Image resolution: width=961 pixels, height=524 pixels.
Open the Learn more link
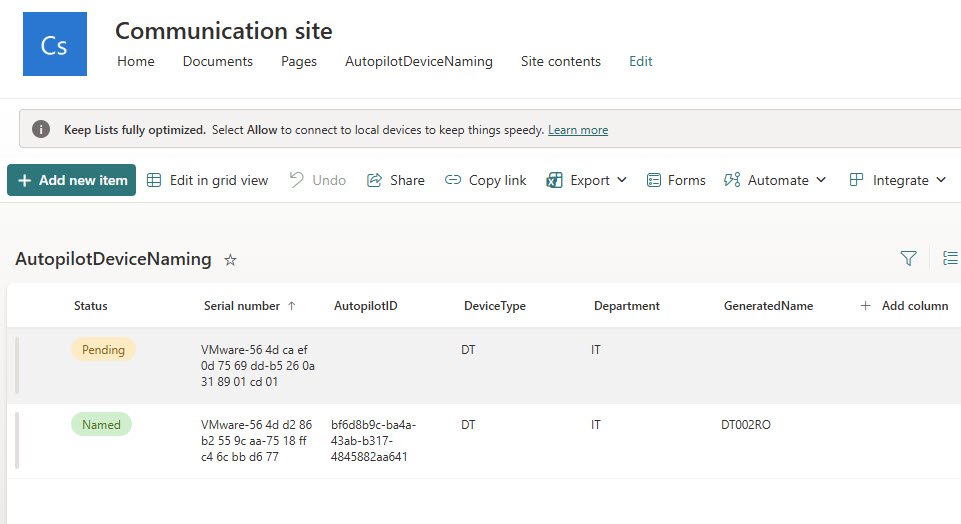[x=577, y=130]
